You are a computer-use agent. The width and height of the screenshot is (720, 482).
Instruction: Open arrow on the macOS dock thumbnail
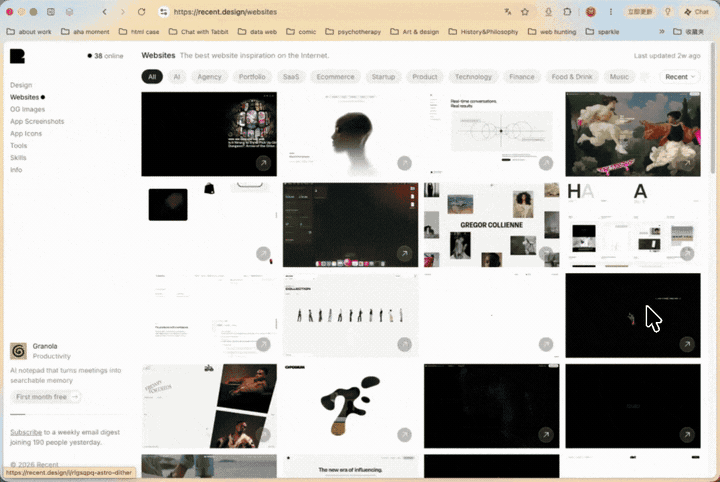pos(405,253)
